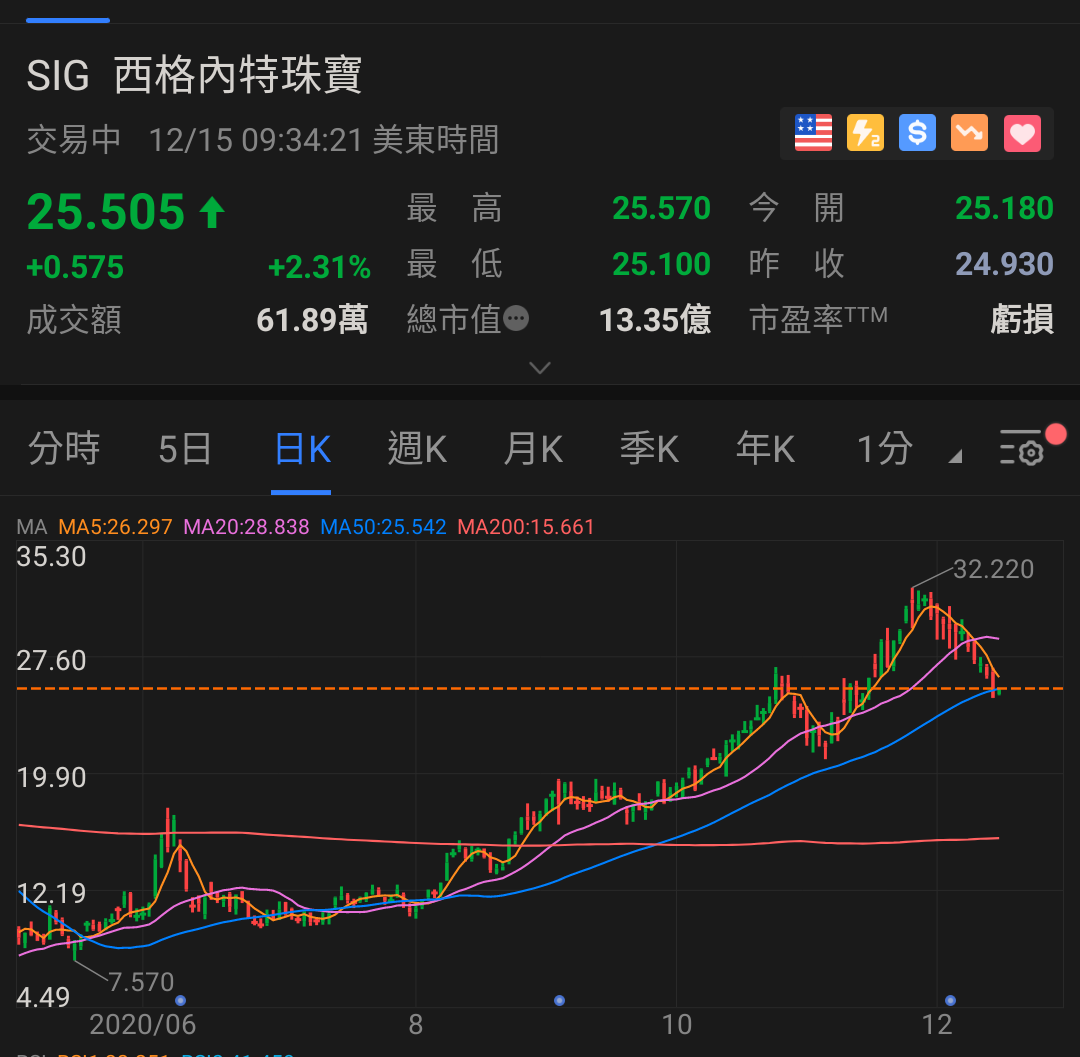The image size is (1080, 1057).
Task: Tap the current price 25.505
Action: coord(105,211)
